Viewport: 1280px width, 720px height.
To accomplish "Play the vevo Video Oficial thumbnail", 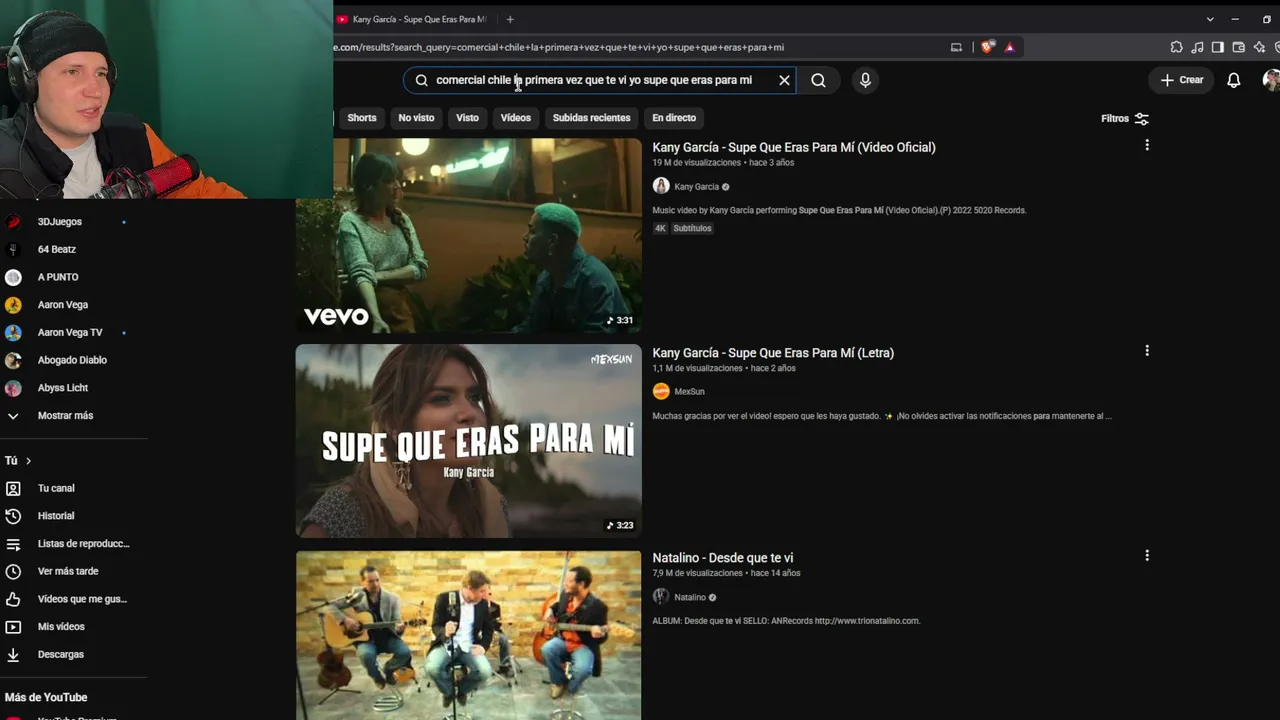I will click(x=468, y=235).
